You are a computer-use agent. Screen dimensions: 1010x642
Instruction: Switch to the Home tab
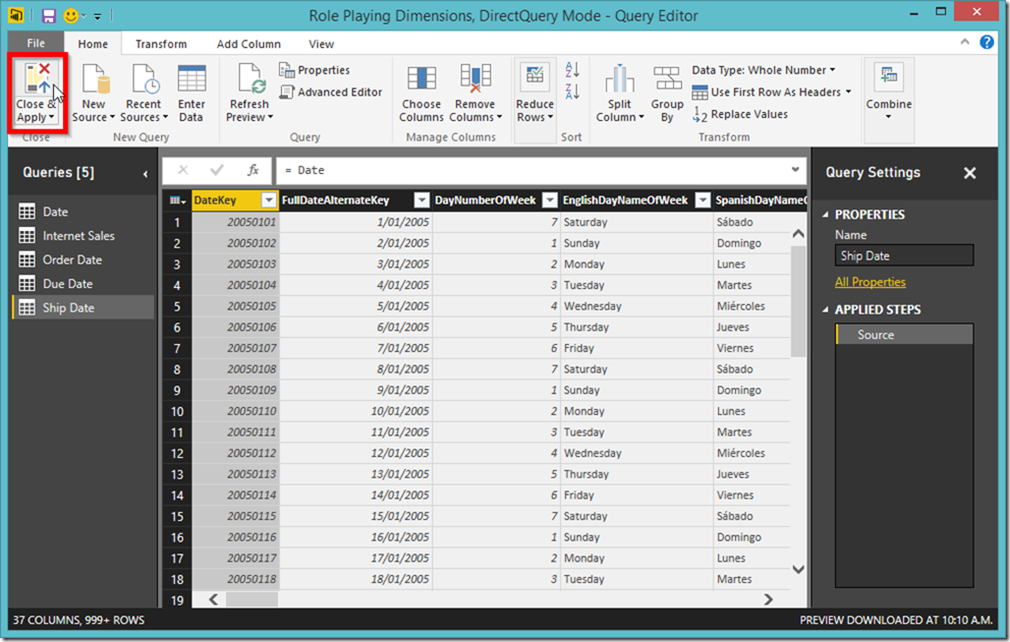pyautogui.click(x=93, y=44)
